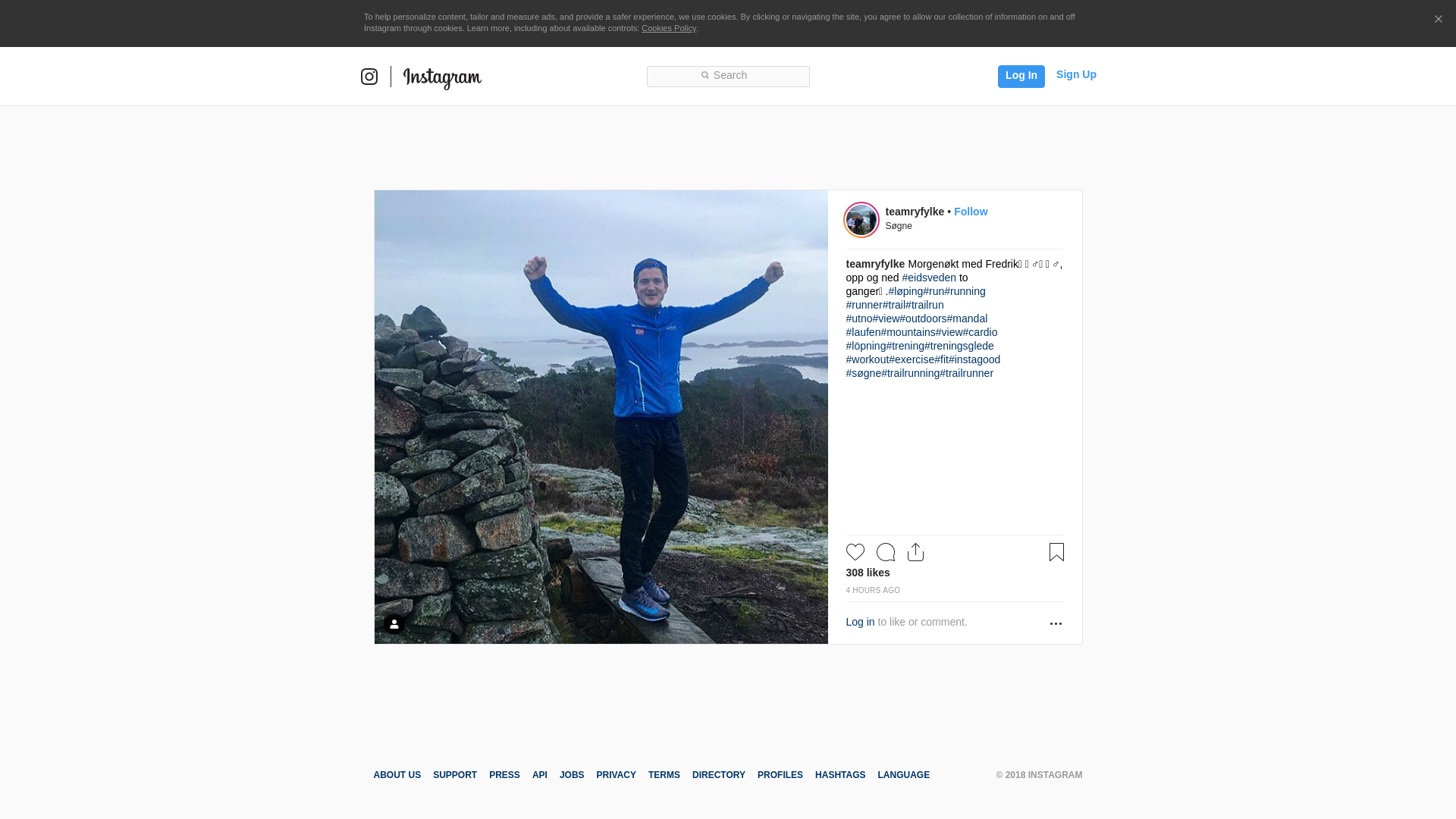Screen dimensions: 1456x819
Task: Click the Search input field
Action: 728,76
